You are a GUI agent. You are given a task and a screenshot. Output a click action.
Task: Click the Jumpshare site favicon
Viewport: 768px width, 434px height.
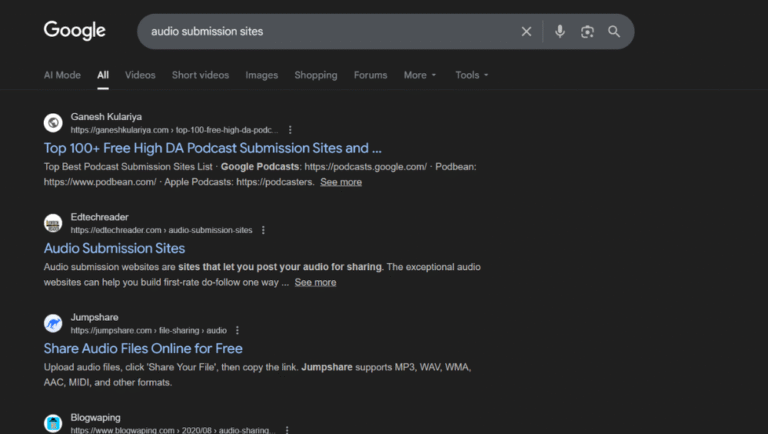[x=53, y=323]
